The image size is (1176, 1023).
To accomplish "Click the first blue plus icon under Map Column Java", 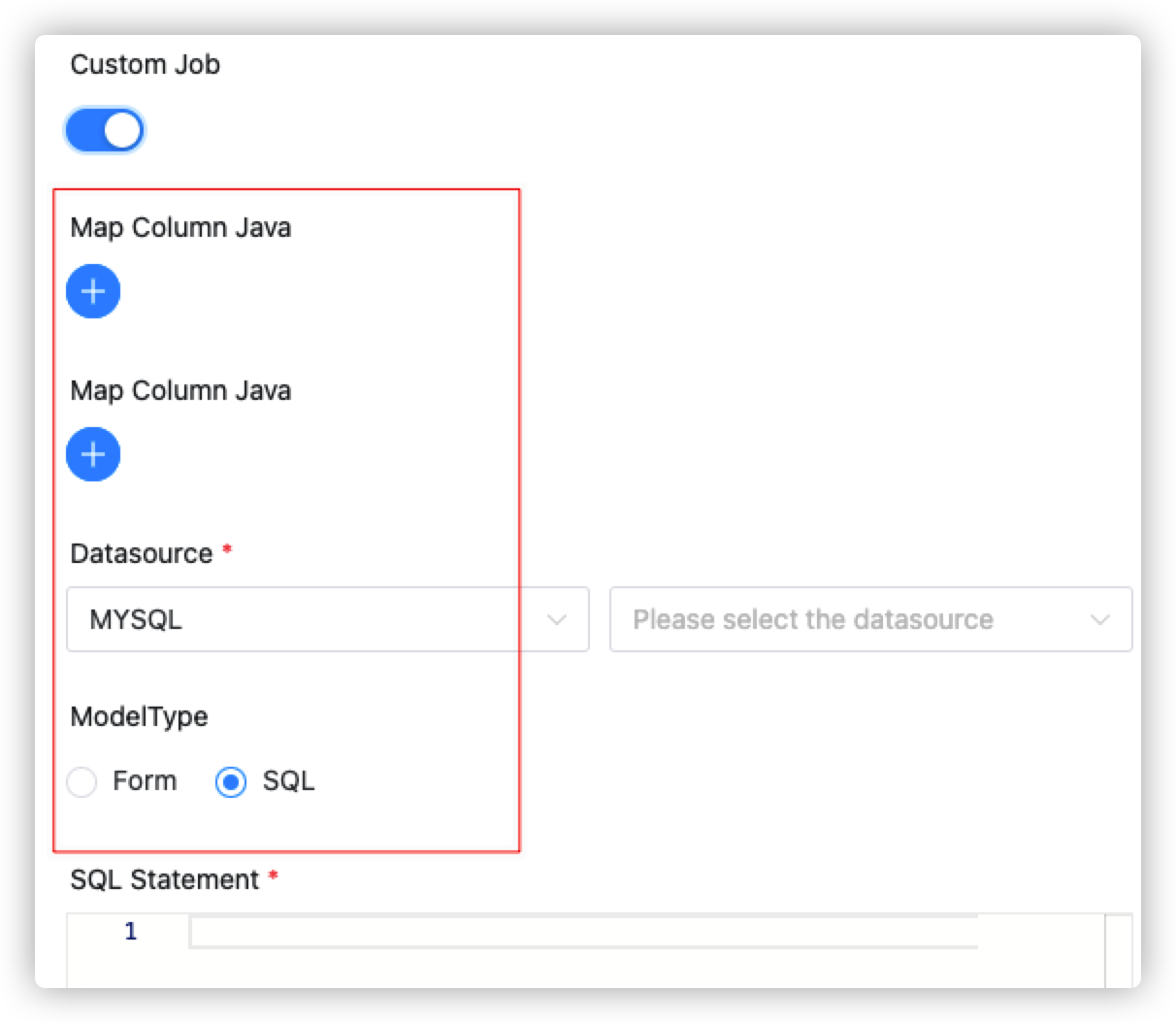I will coord(93,290).
